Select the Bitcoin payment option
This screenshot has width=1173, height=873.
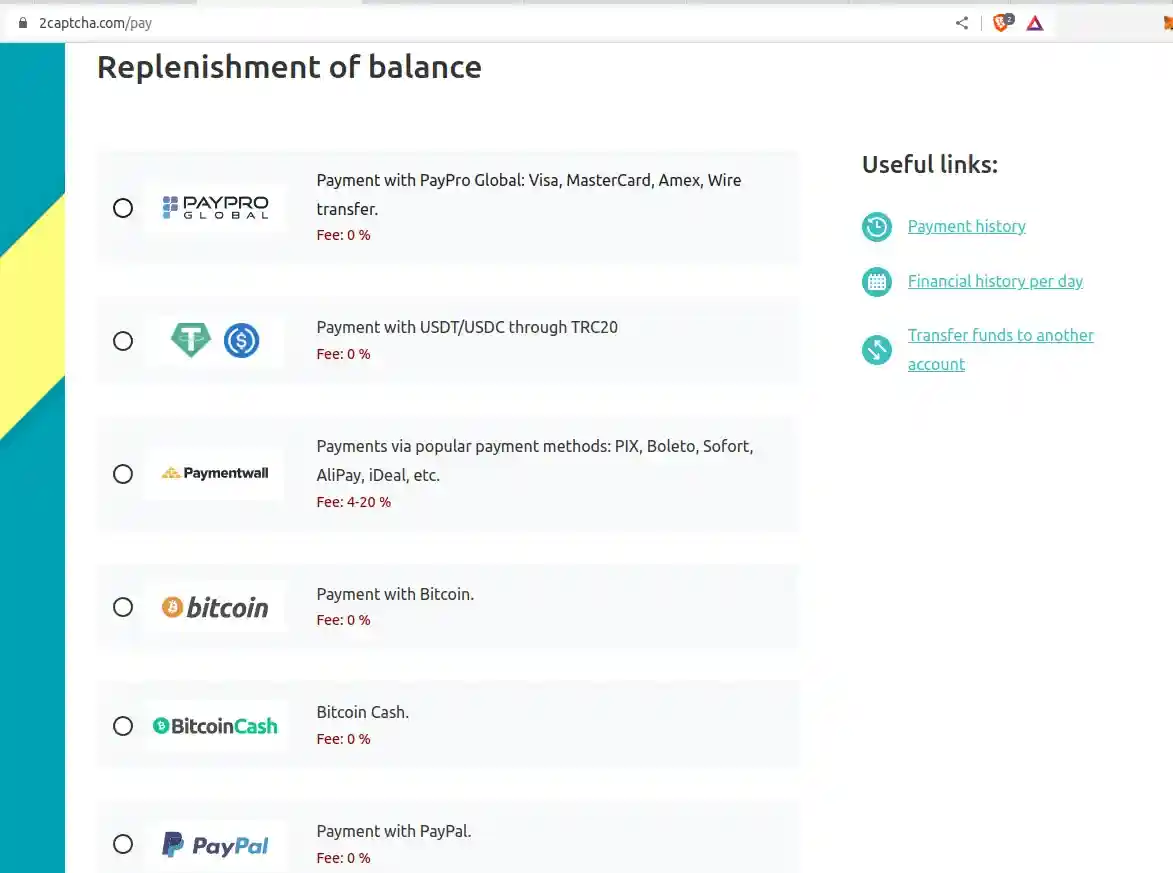pyautogui.click(x=122, y=606)
